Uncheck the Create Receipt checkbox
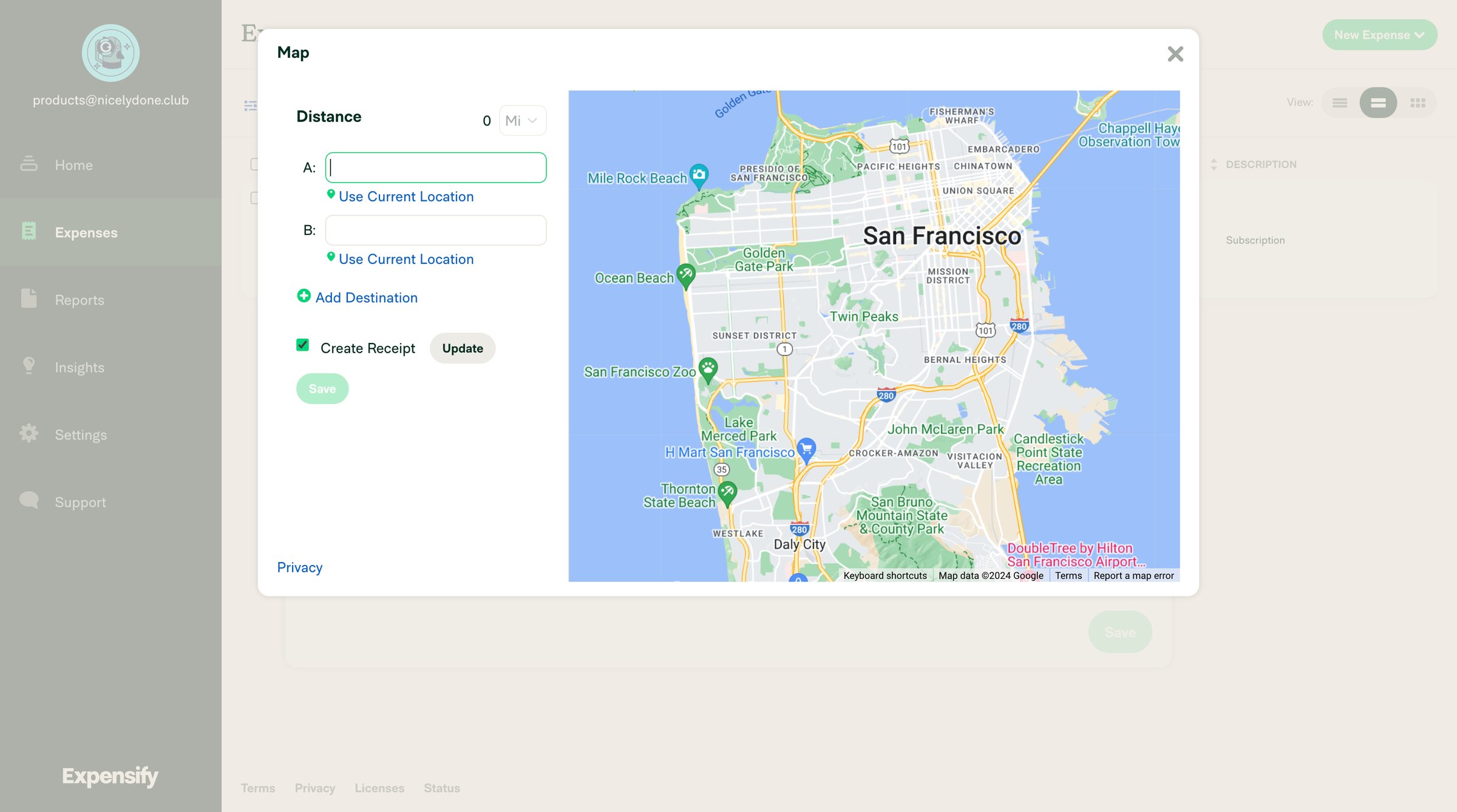The width and height of the screenshot is (1457, 812). click(302, 345)
